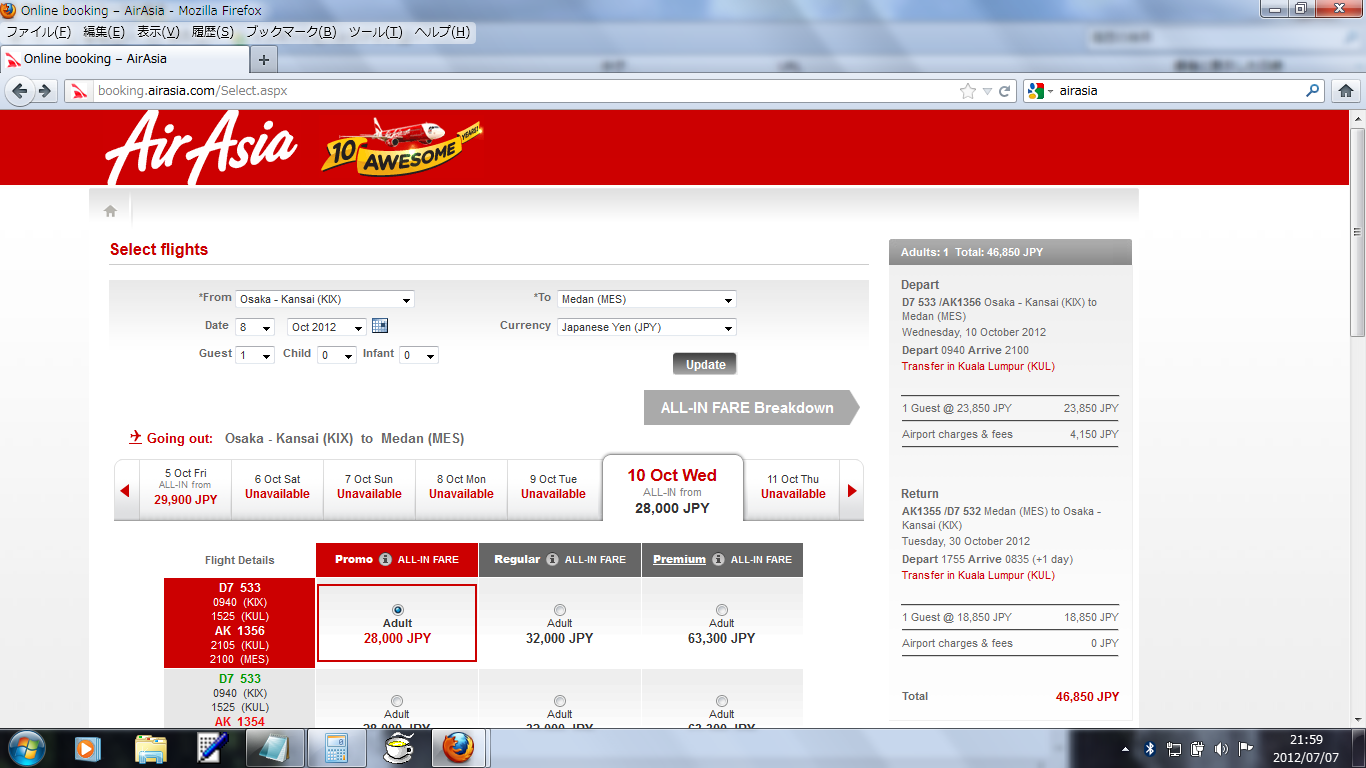Select the 11 Oct Thu date tab
The image size is (1366, 768).
click(x=793, y=490)
